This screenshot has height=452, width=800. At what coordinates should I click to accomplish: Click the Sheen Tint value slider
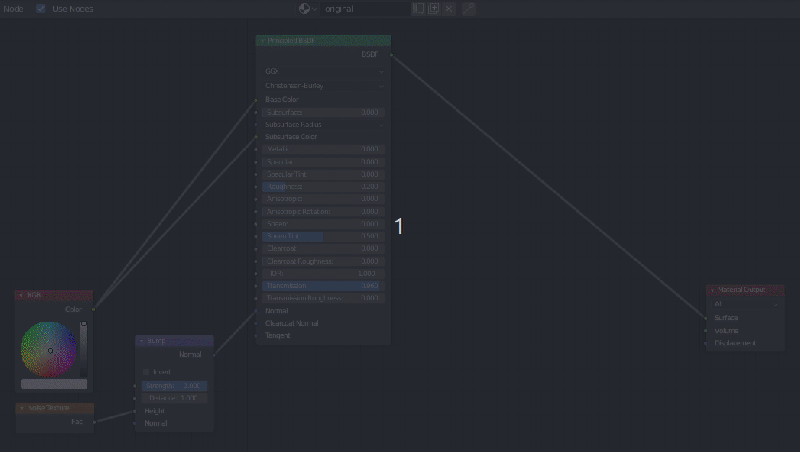[323, 236]
